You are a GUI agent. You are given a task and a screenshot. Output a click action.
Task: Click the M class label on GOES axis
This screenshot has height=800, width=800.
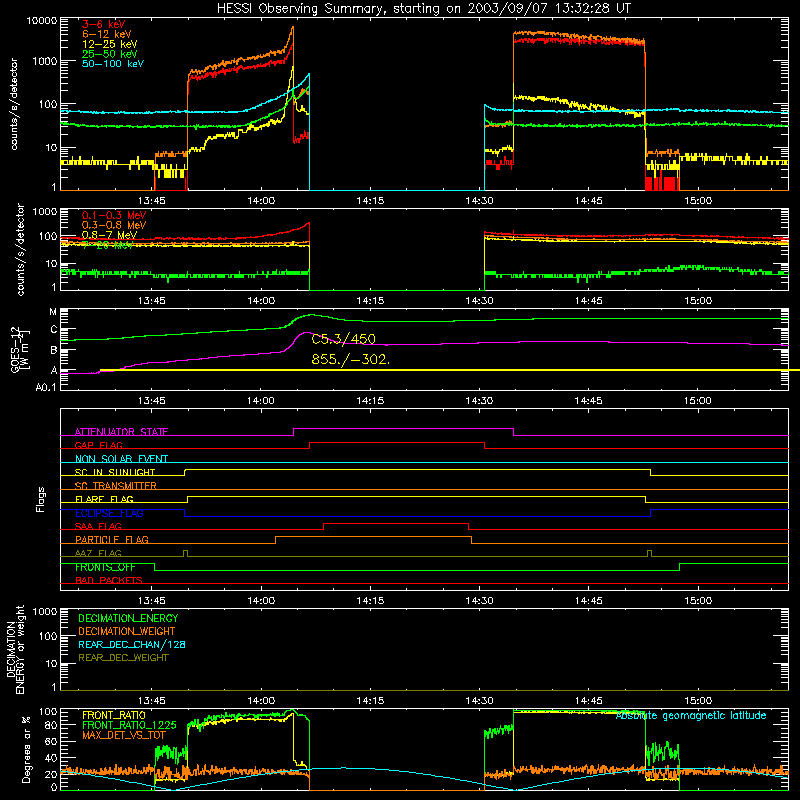[x=53, y=312]
